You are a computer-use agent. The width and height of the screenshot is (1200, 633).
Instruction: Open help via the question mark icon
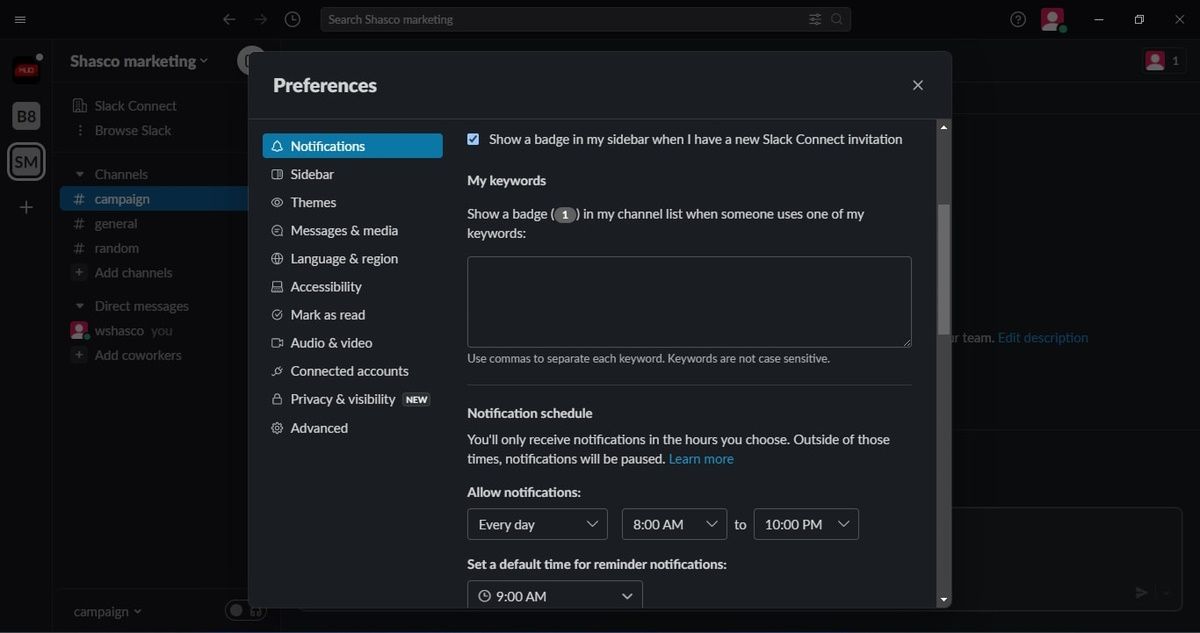click(x=1017, y=19)
